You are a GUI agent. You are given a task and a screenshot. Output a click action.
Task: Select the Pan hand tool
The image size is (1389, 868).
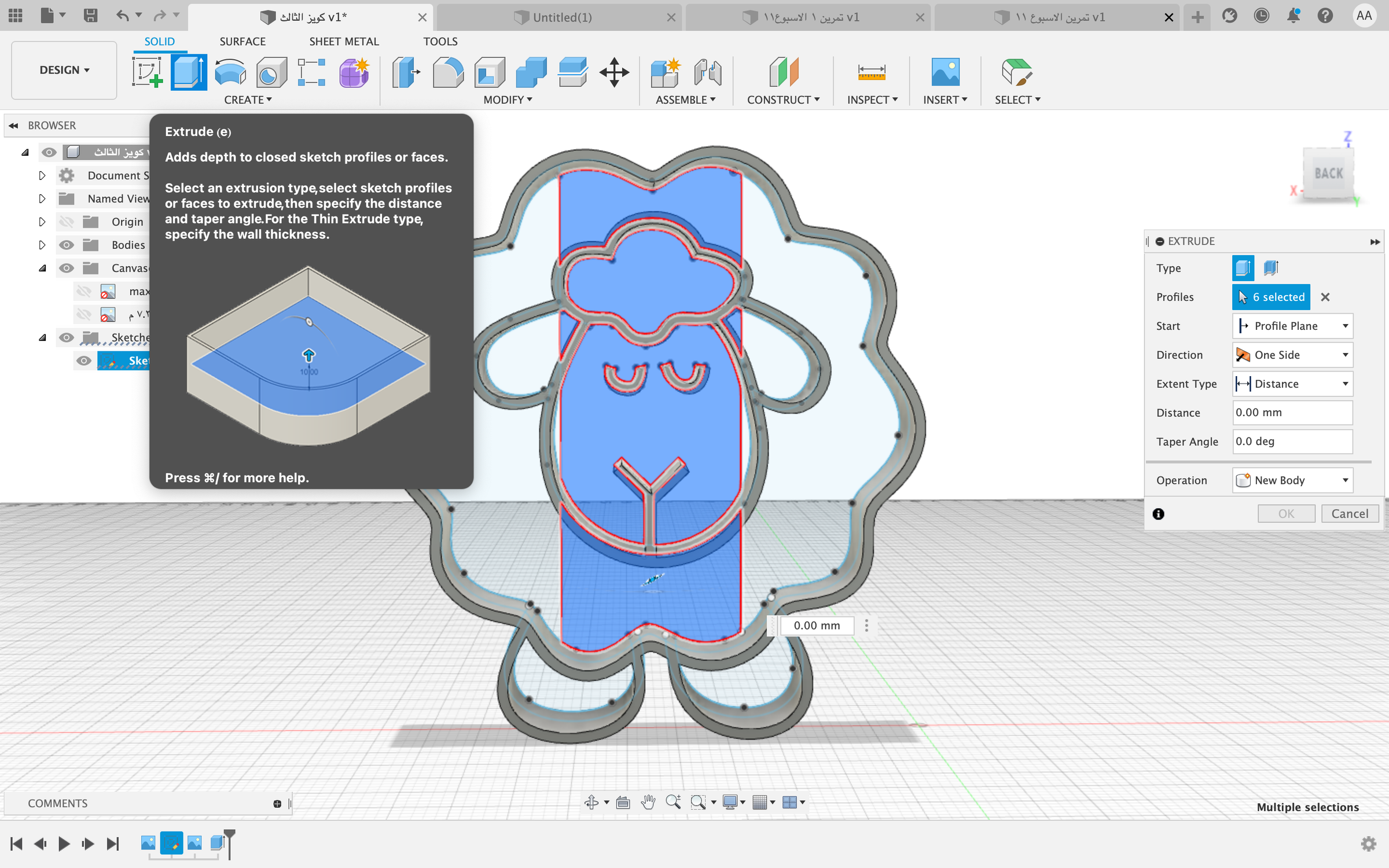(648, 802)
